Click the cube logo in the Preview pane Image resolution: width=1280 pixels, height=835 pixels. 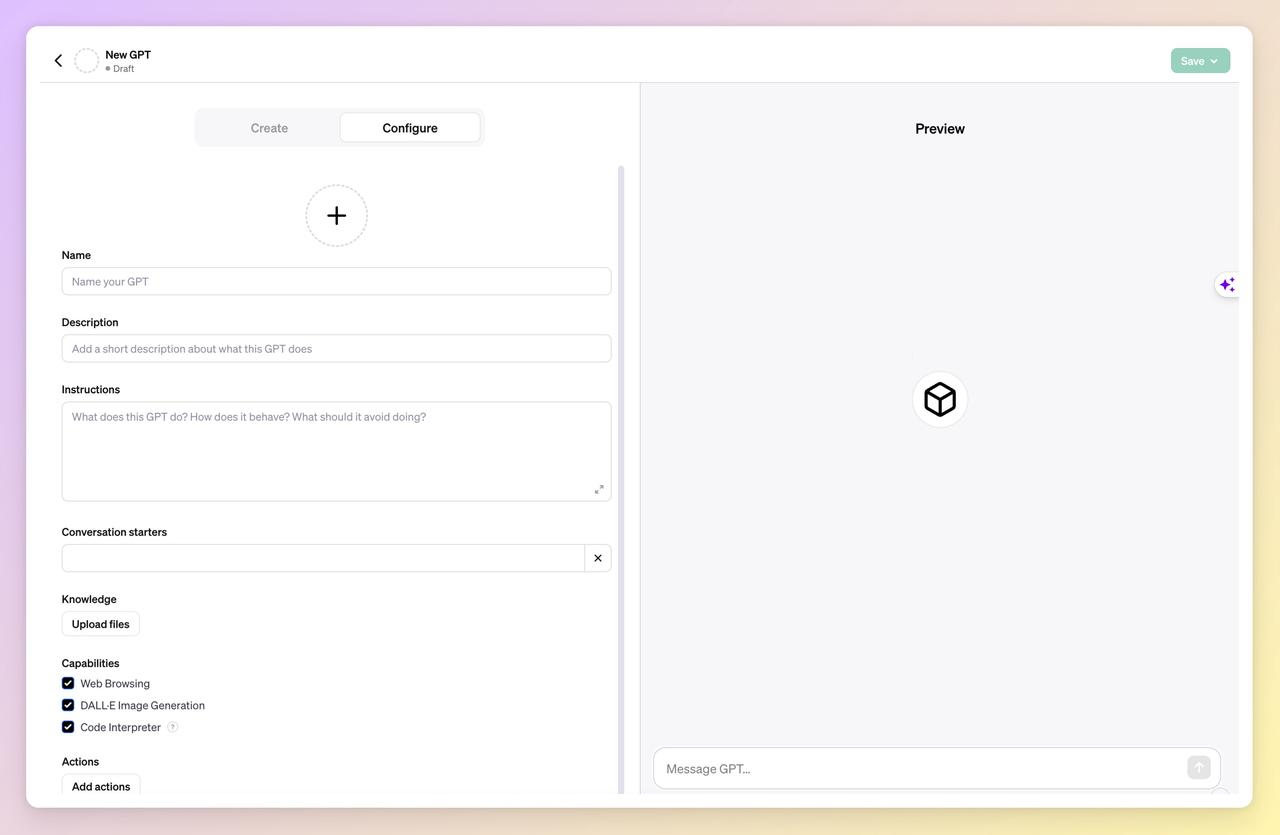(940, 400)
